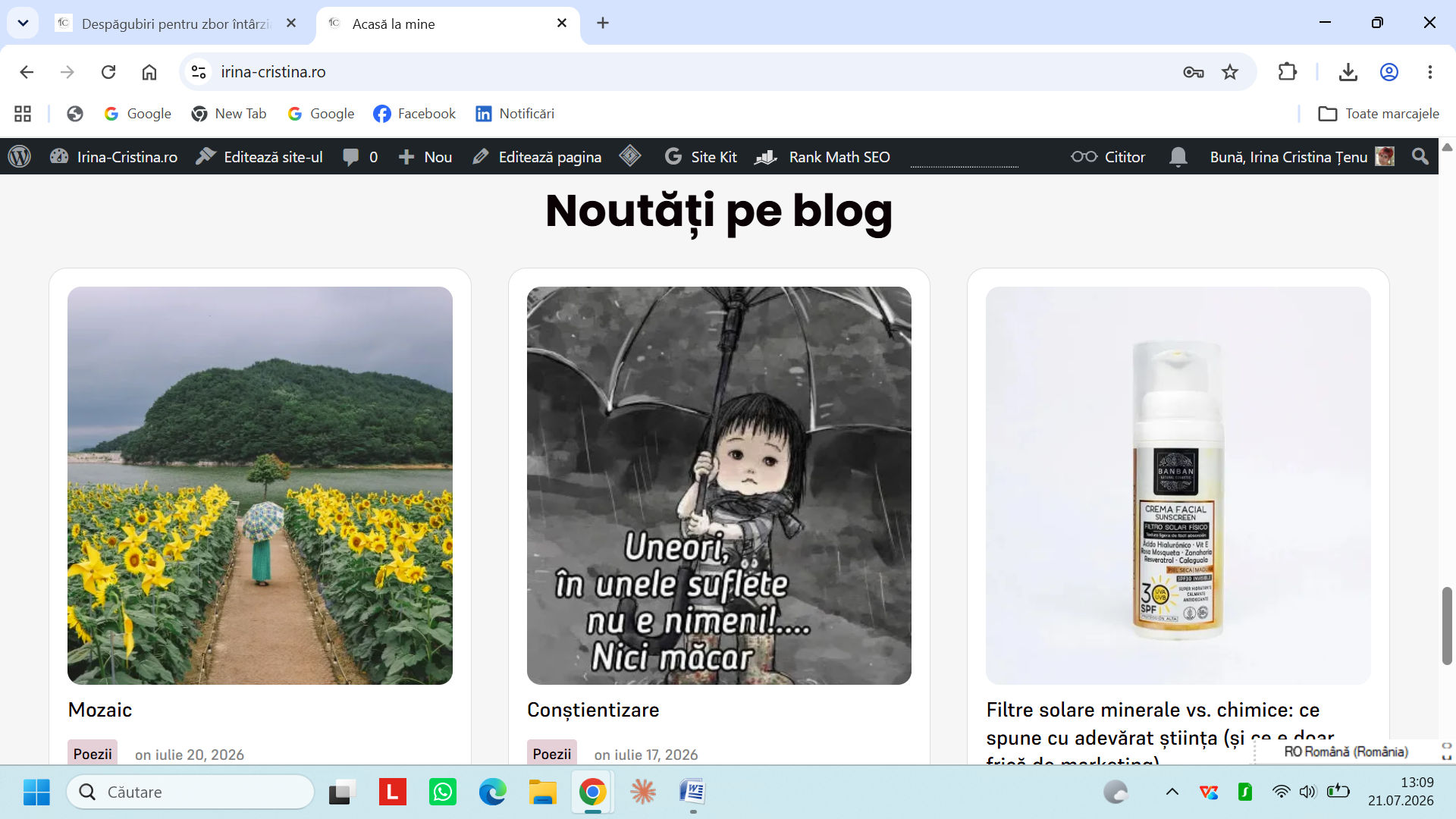The image size is (1456, 819).
Task: Close the Acasă la mine tab
Action: point(562,23)
